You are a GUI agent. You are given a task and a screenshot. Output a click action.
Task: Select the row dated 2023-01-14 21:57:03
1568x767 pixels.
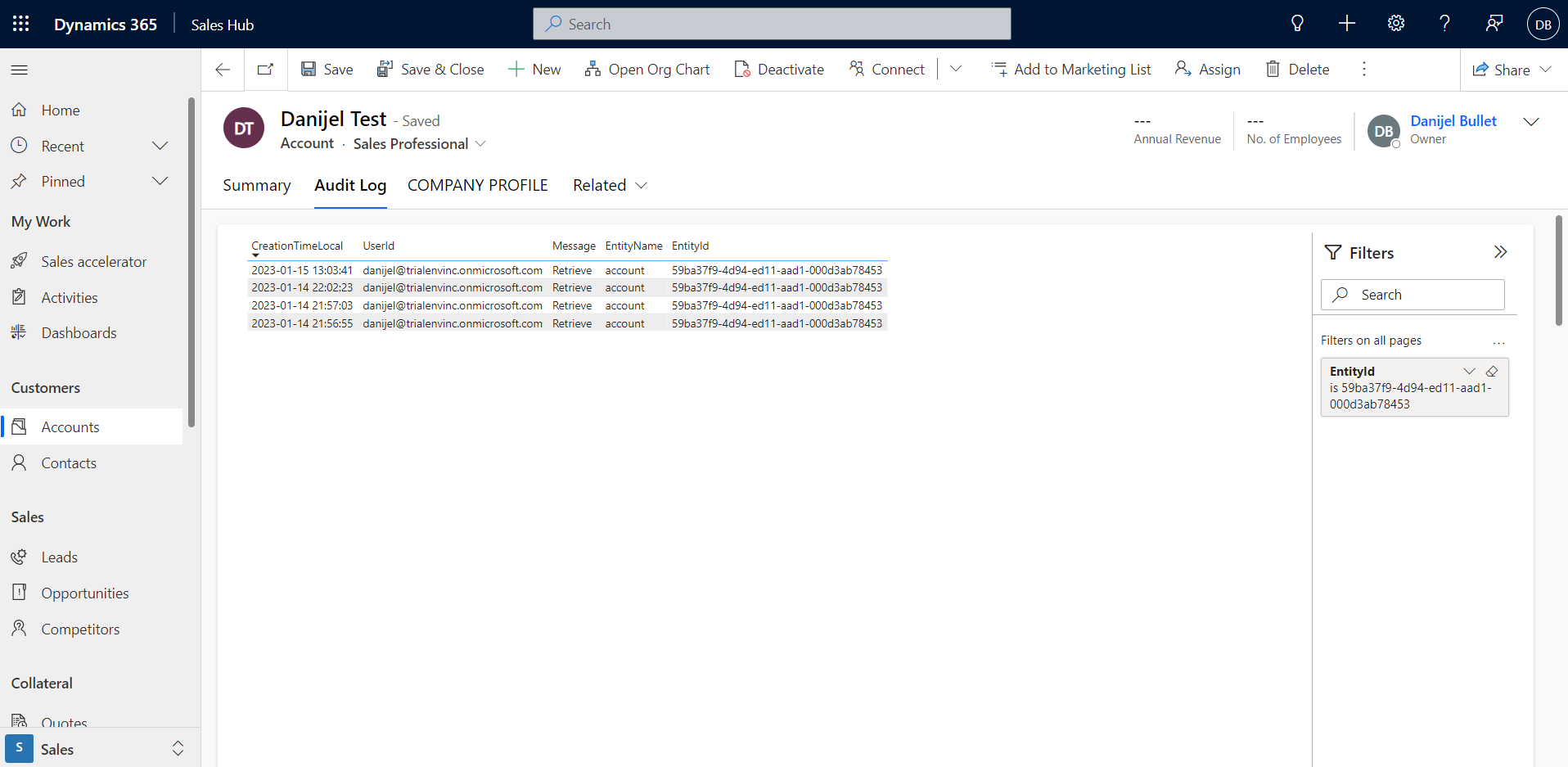(x=567, y=306)
